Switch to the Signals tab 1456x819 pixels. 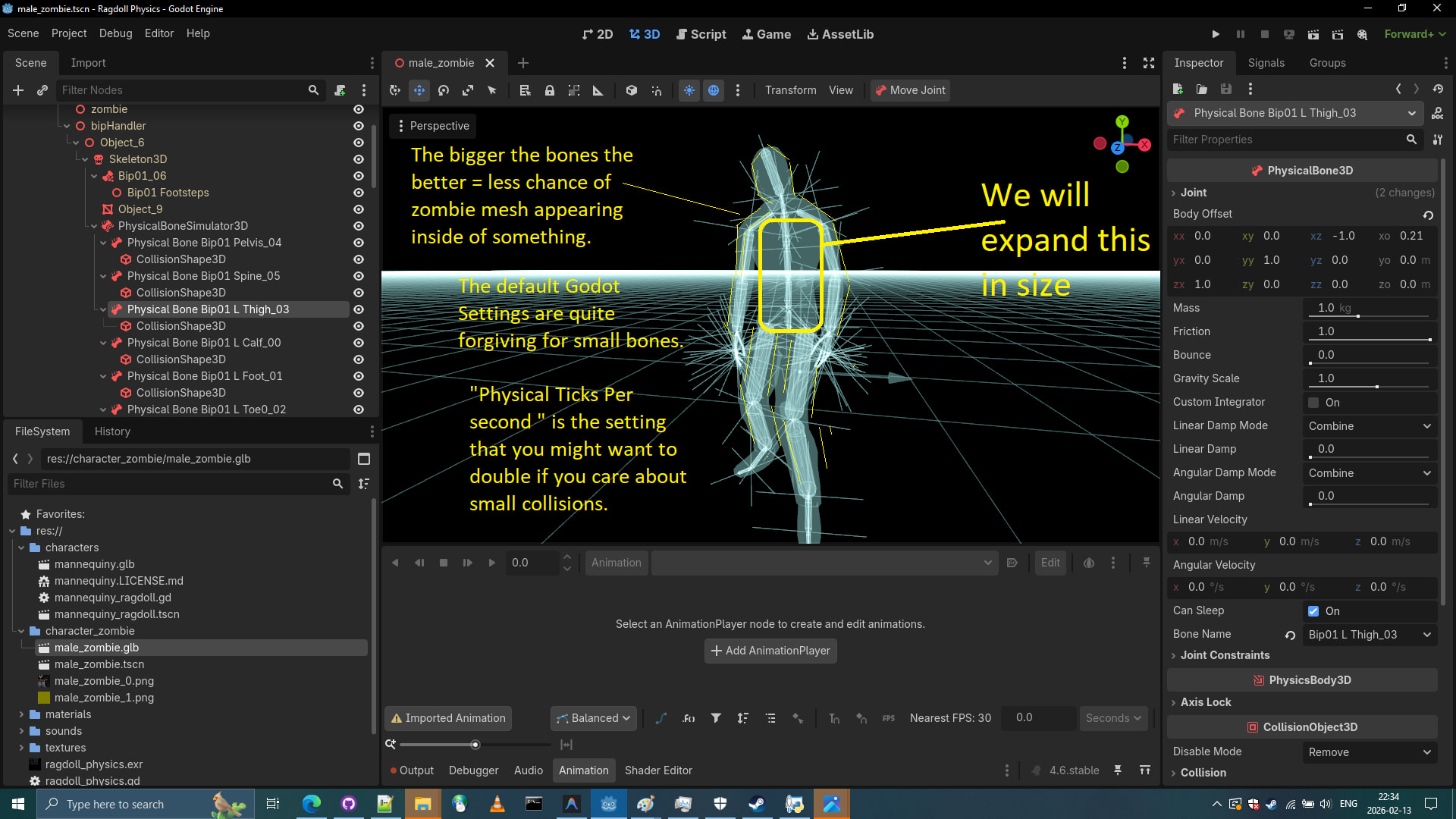click(x=1266, y=63)
